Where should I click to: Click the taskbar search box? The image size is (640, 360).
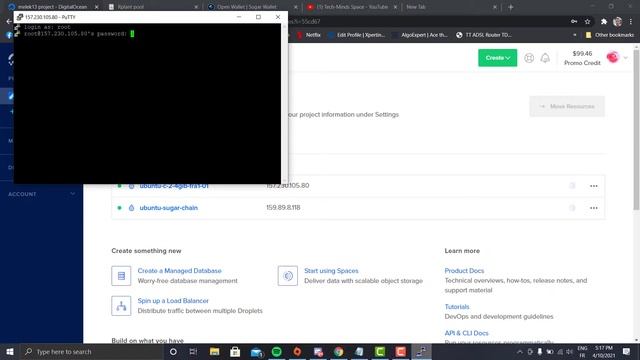92,351
